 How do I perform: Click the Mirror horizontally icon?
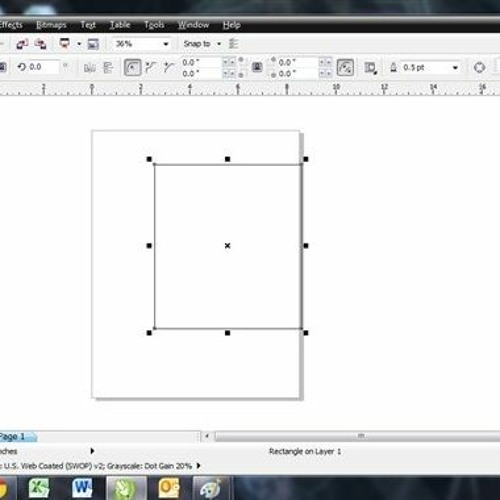click(90, 68)
